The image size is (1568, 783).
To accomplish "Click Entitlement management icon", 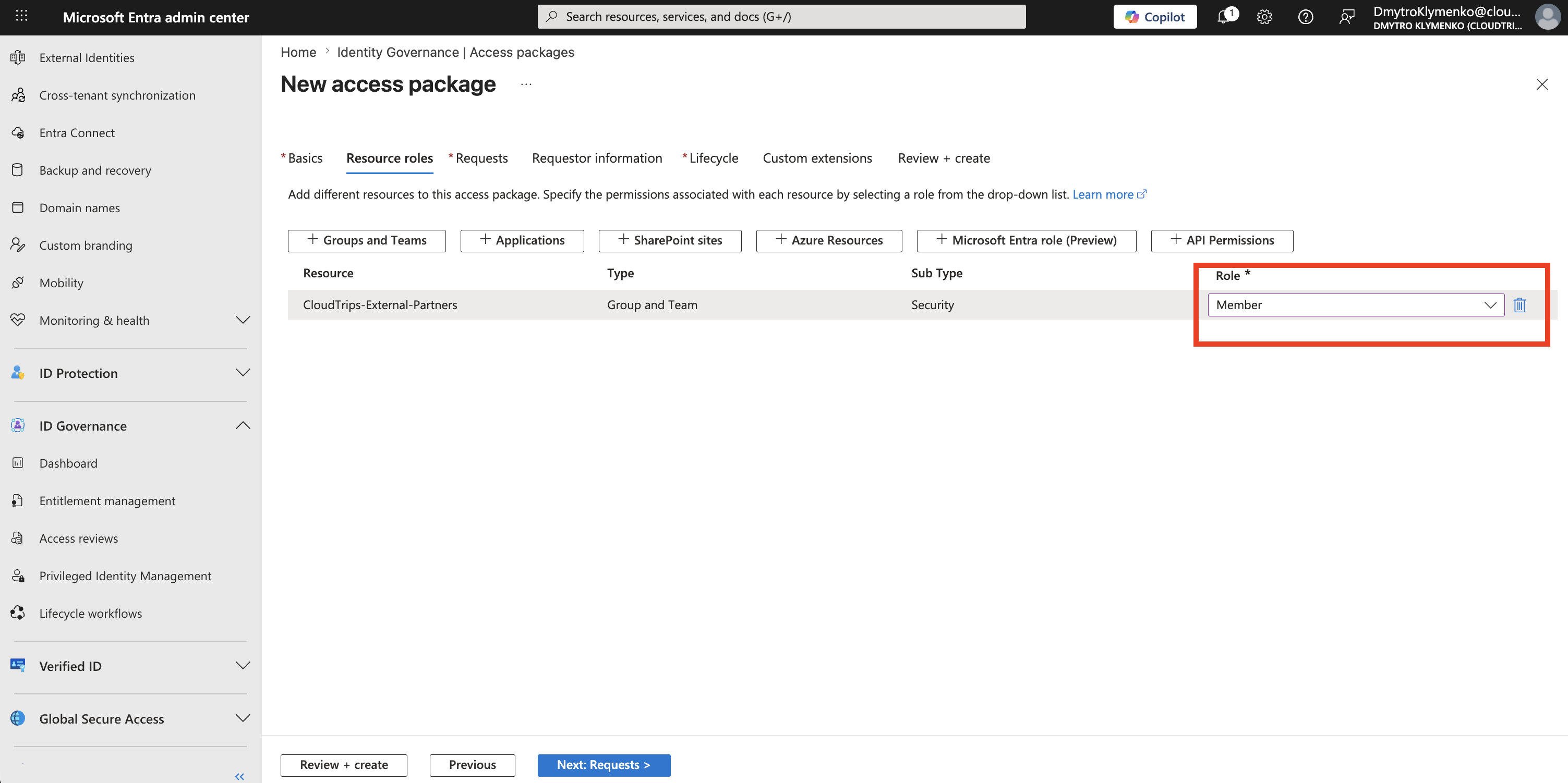I will [x=18, y=500].
